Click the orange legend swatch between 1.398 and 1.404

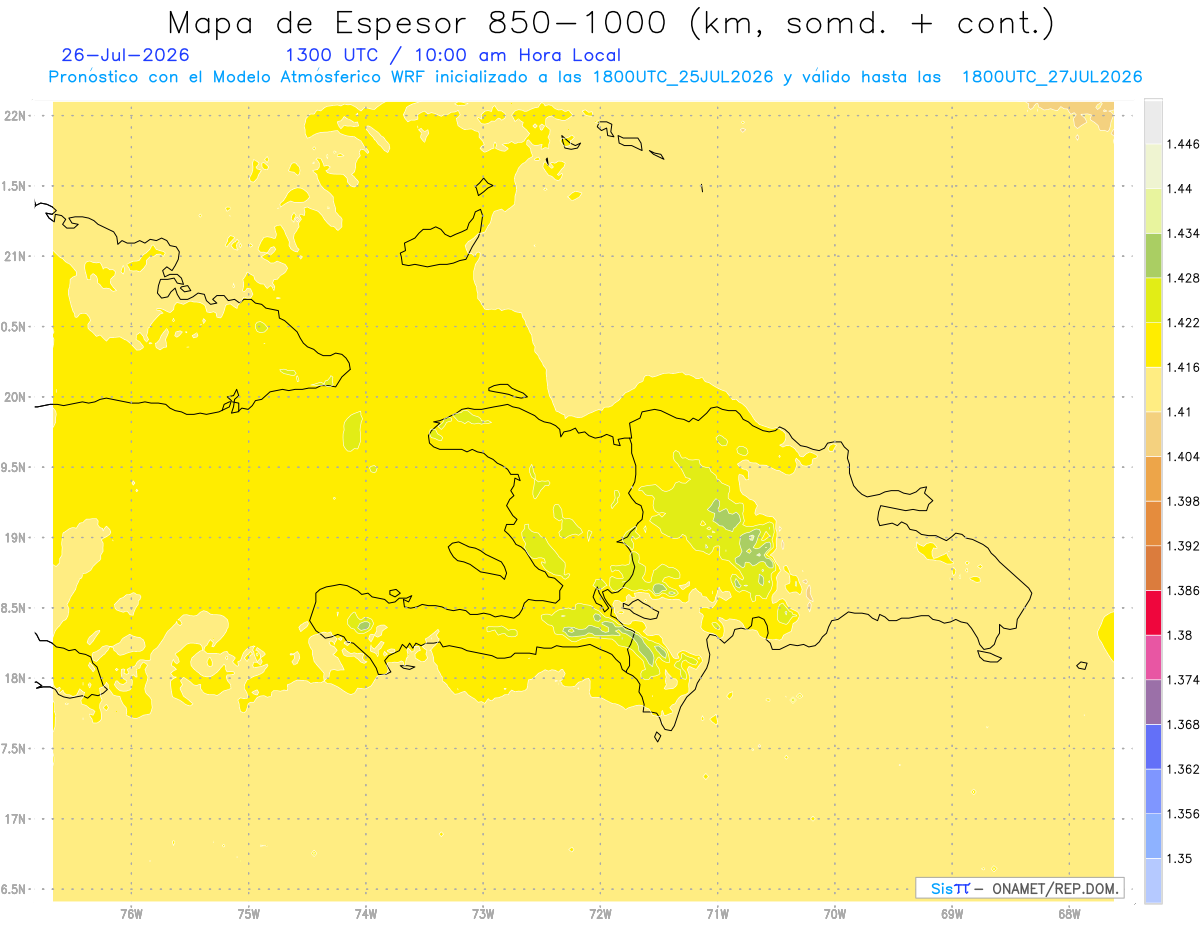click(x=1153, y=478)
